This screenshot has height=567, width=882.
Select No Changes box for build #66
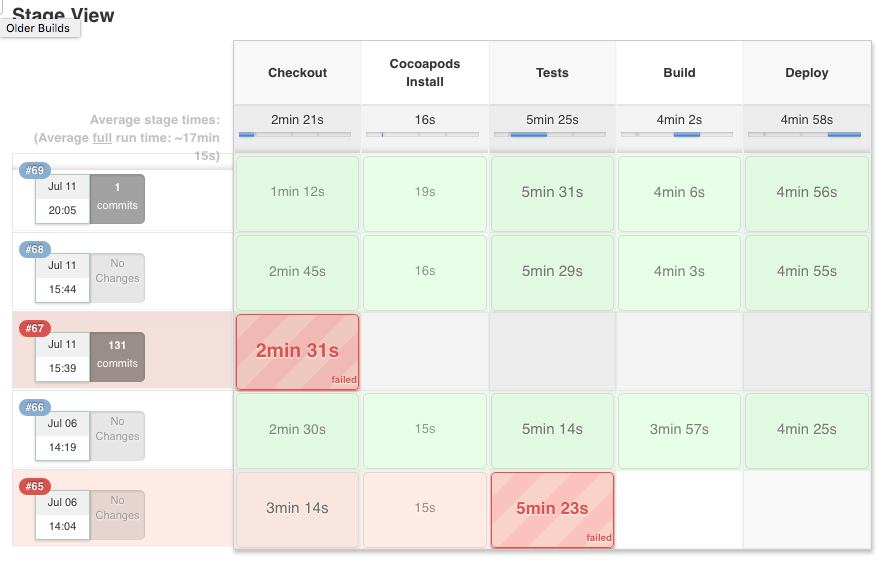(117, 435)
